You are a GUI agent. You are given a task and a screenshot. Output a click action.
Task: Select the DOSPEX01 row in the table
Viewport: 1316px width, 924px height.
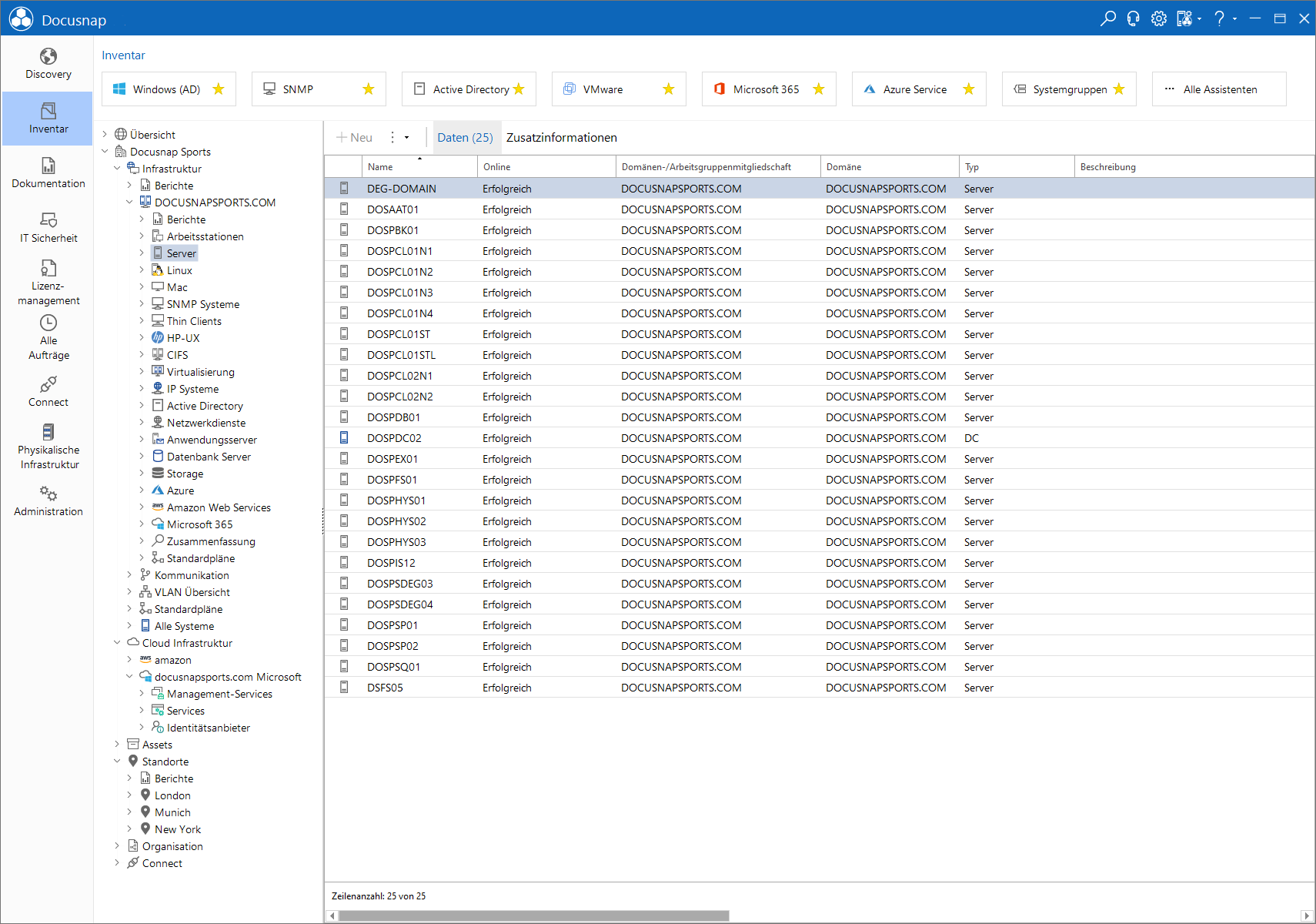coord(820,458)
